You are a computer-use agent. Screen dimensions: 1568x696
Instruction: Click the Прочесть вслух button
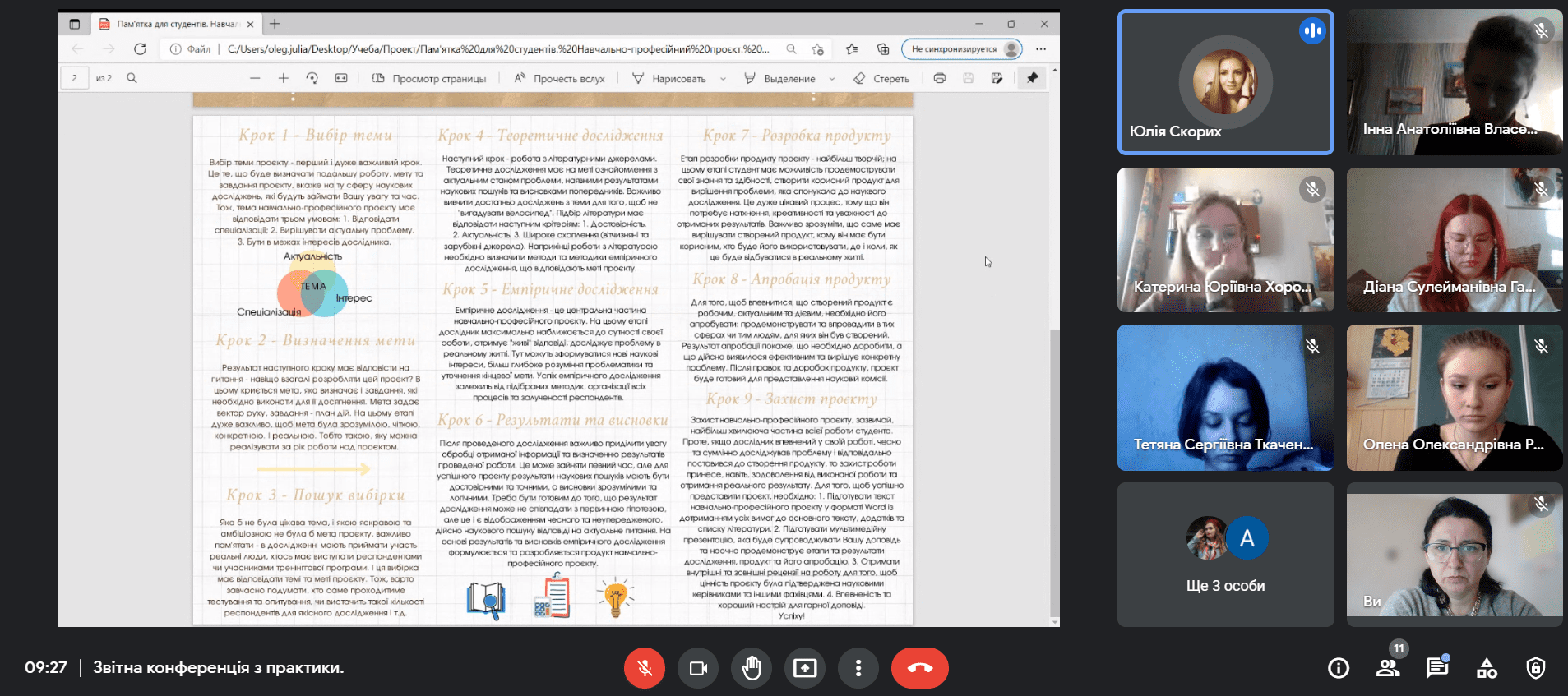tap(559, 78)
